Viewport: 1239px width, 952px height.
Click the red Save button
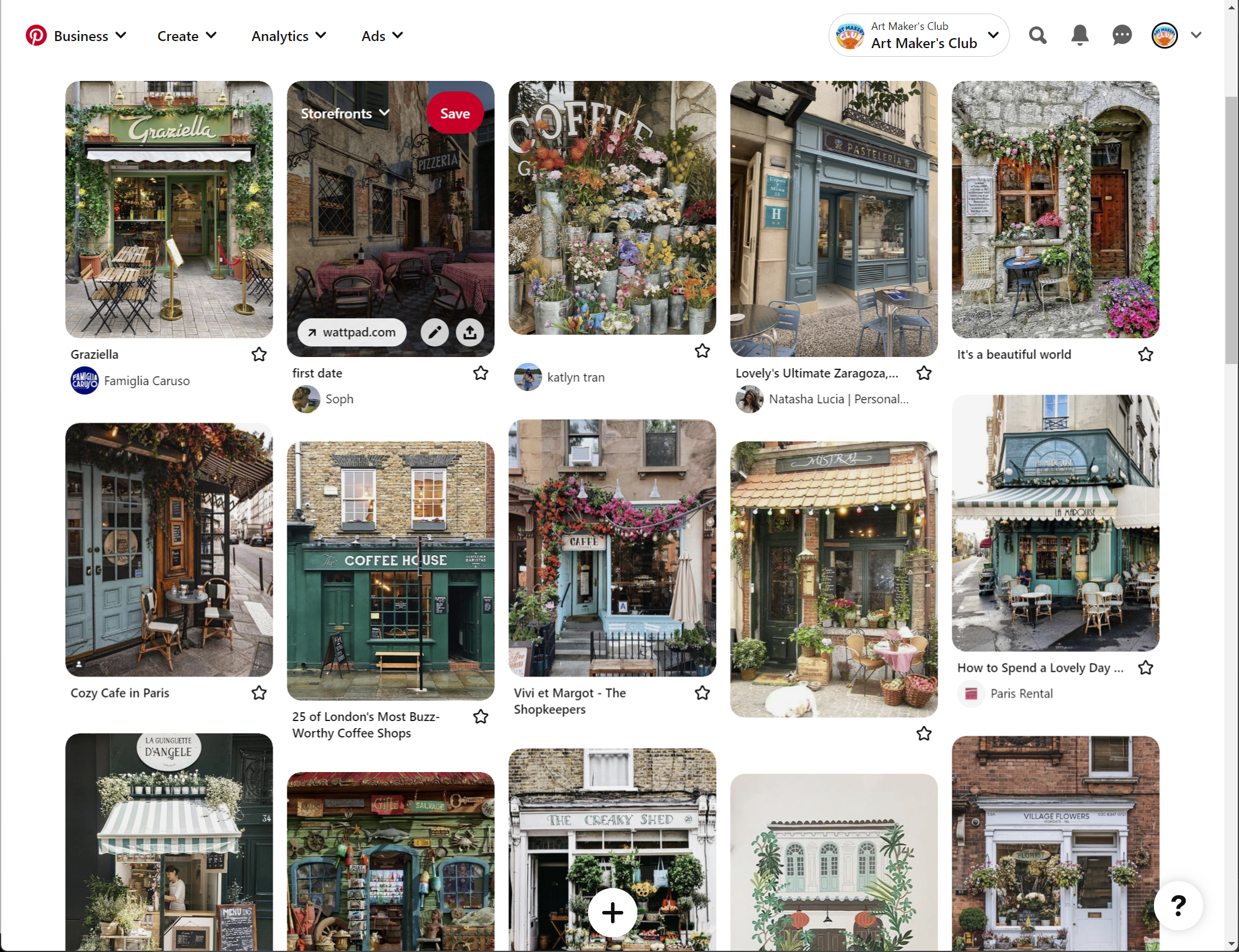[x=454, y=113]
